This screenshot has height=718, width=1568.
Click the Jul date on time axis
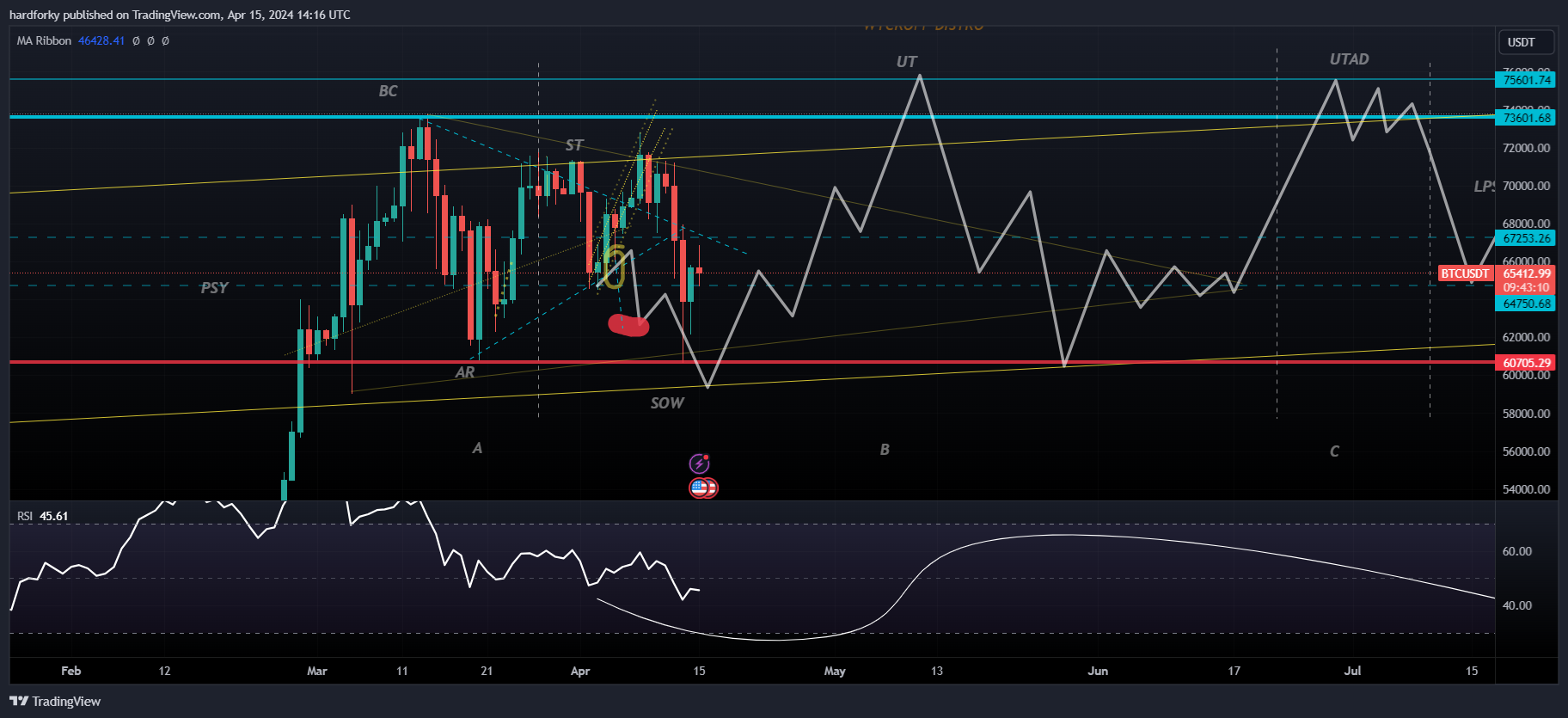coord(1352,671)
